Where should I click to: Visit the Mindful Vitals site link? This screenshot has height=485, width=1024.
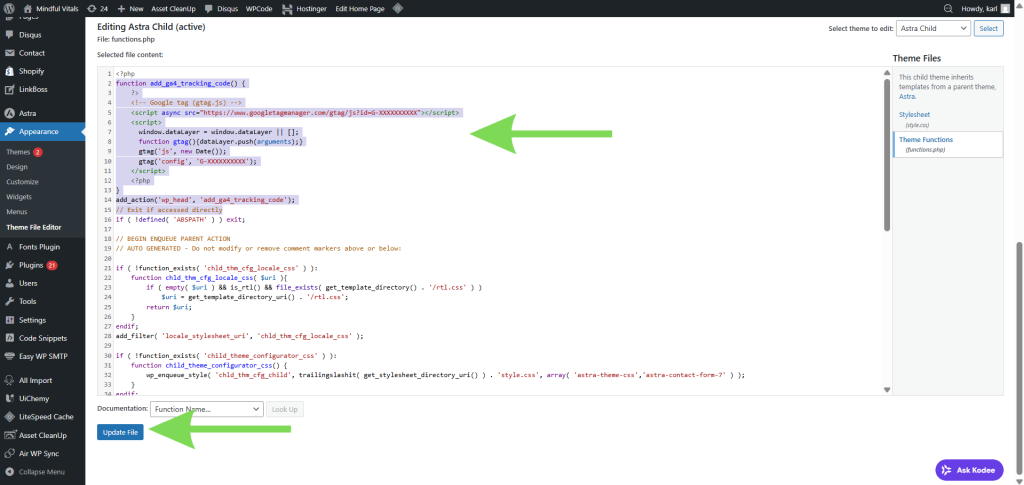pos(50,8)
